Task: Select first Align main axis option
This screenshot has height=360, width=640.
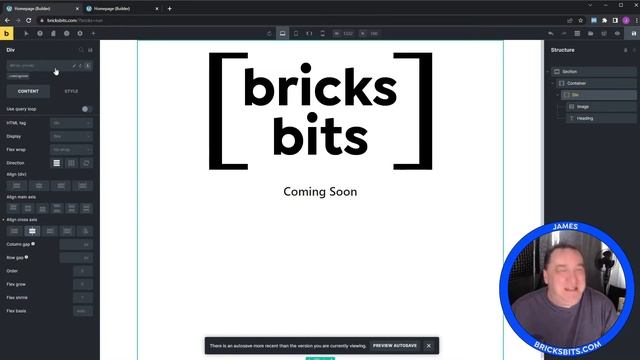Action: pos(13,209)
